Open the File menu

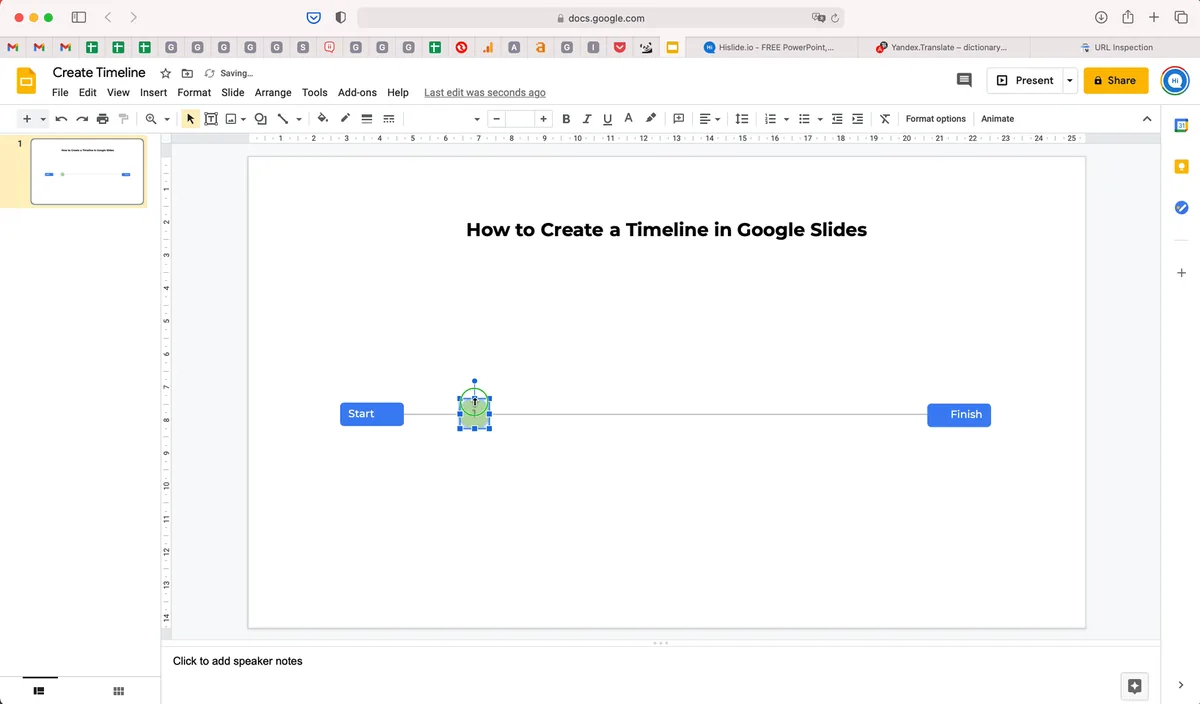coord(60,92)
